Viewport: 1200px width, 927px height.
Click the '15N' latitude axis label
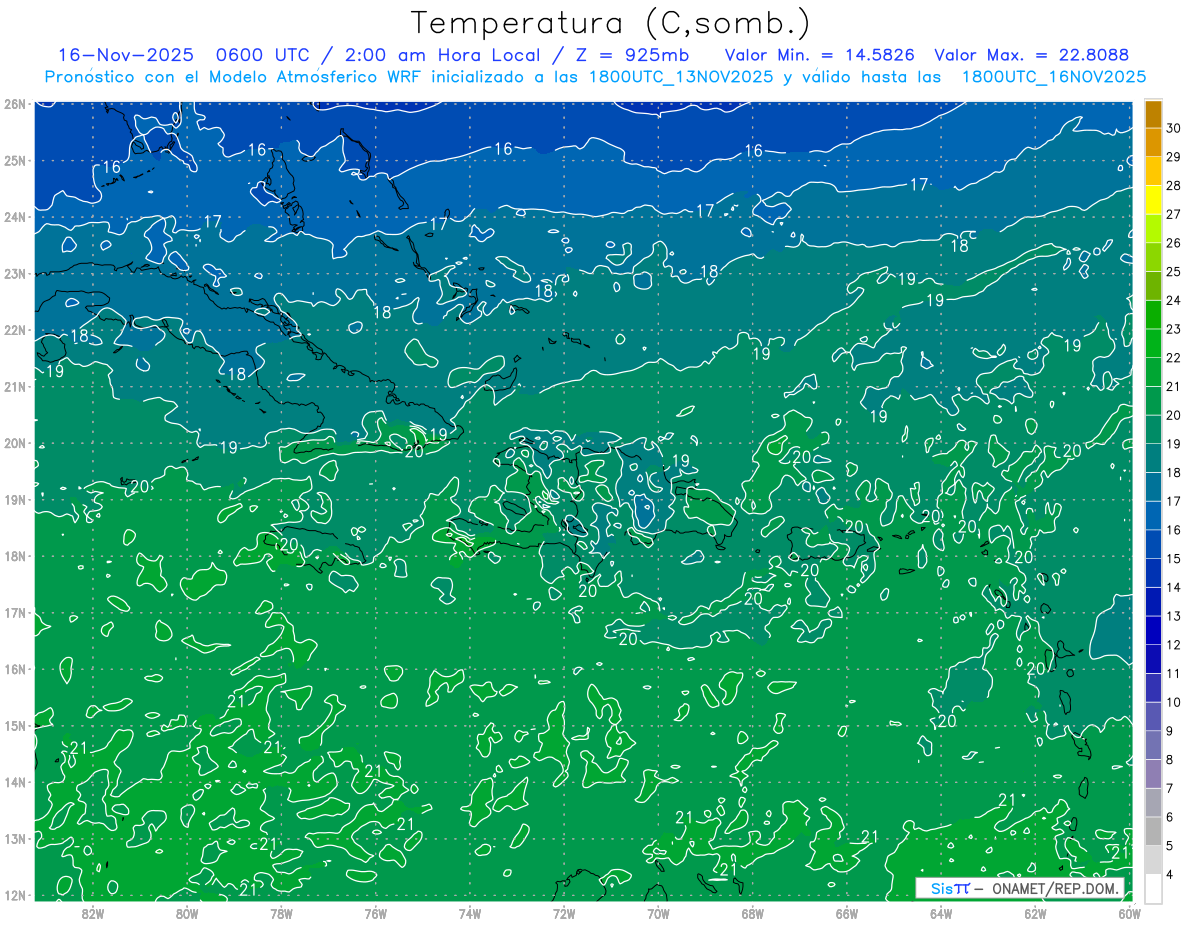15,725
